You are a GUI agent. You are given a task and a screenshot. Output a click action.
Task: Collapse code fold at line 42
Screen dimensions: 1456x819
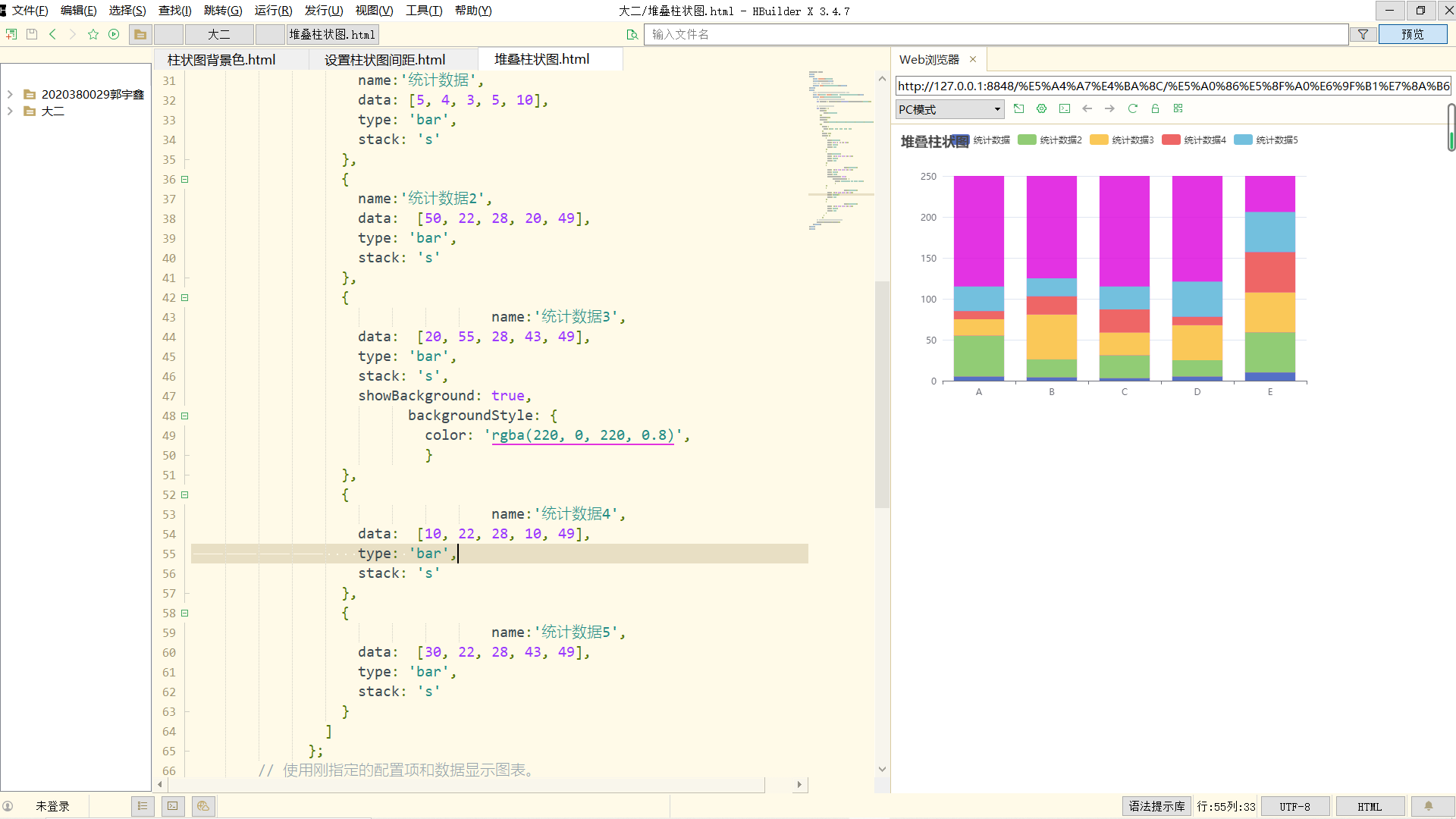point(184,298)
